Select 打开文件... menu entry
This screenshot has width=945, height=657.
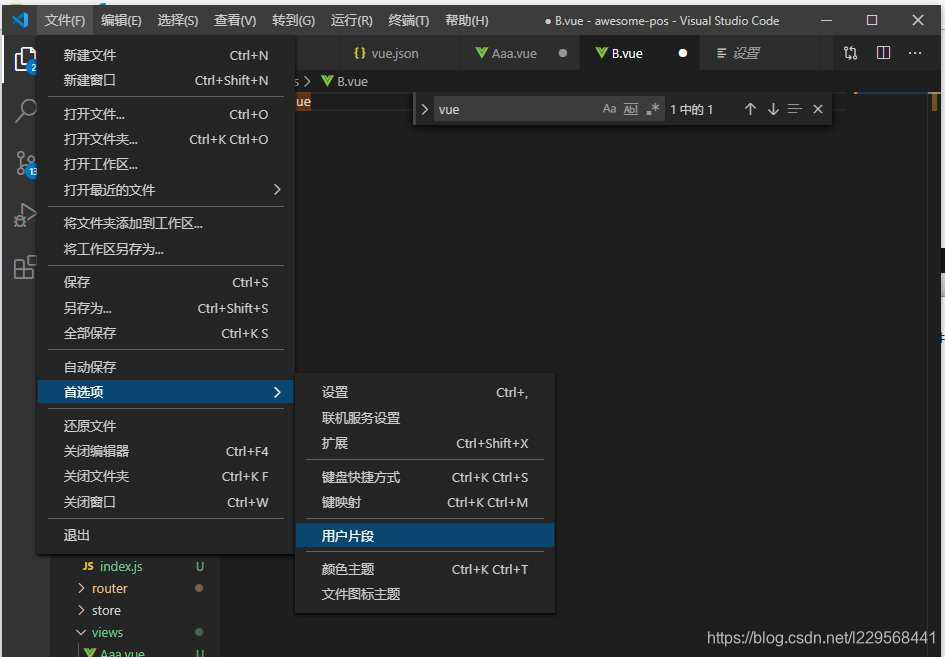click(x=166, y=114)
